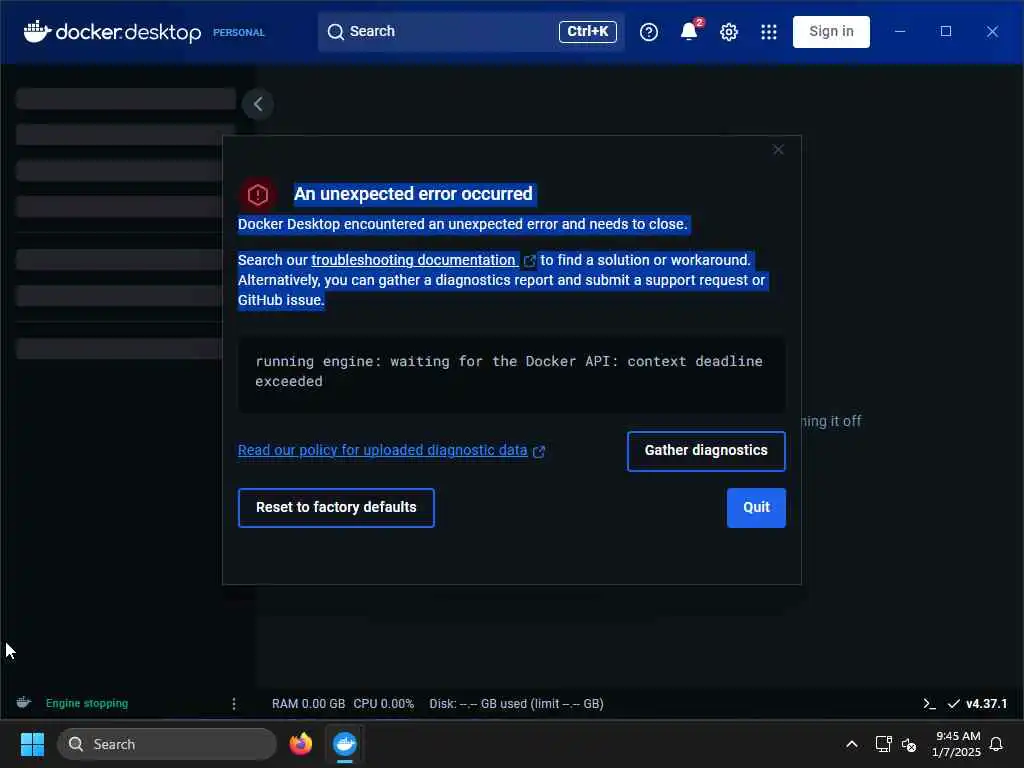The image size is (1024, 768).
Task: Click the CPU 0.00% readout
Action: pos(383,704)
